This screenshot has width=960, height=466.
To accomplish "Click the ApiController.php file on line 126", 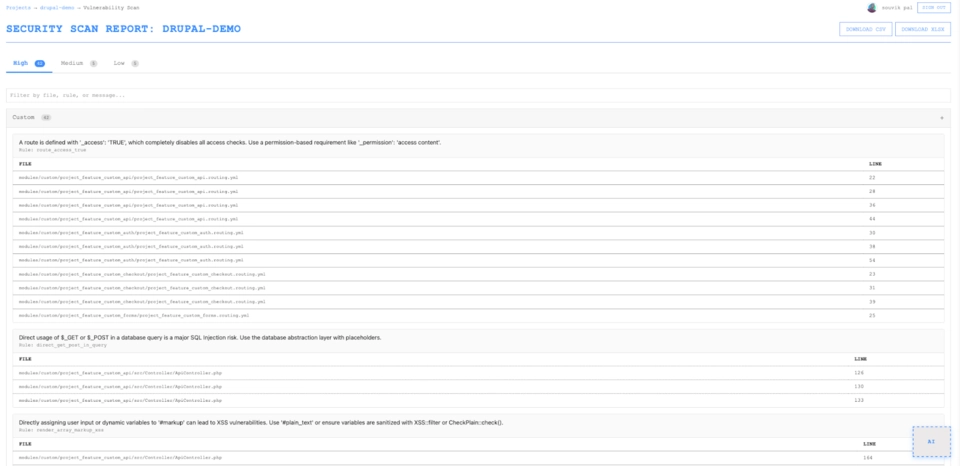I will [x=120, y=372].
